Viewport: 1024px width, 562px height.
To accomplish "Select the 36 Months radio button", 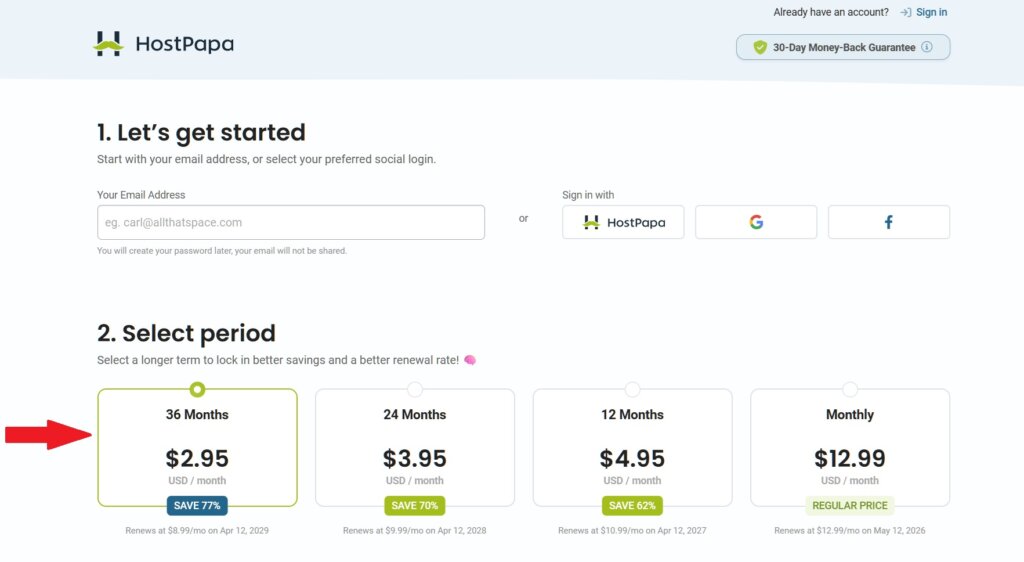I will click(x=197, y=389).
